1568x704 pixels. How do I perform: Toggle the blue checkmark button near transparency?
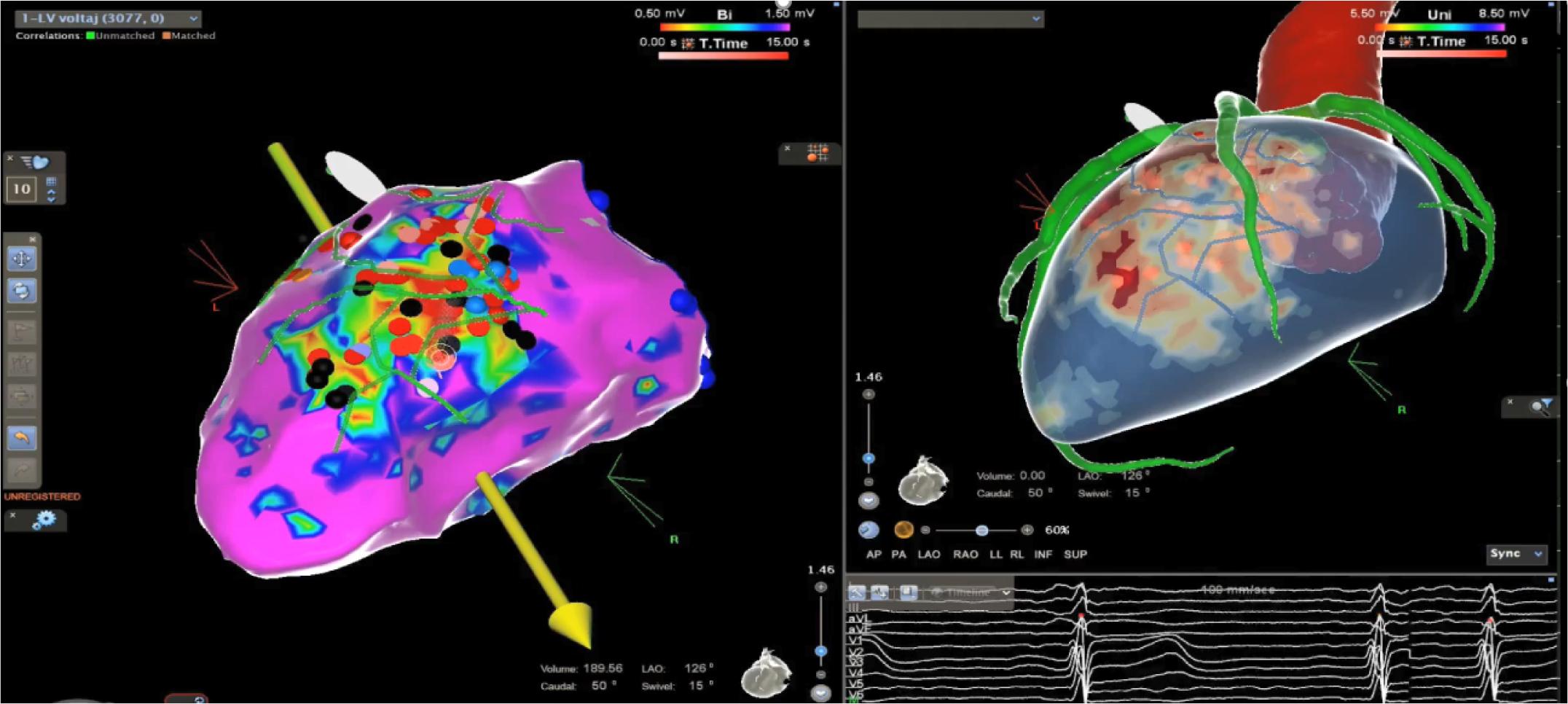point(868,530)
